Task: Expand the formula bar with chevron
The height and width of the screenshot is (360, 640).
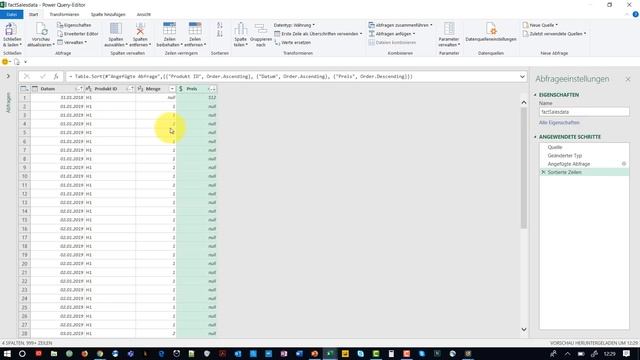Action: [522, 76]
